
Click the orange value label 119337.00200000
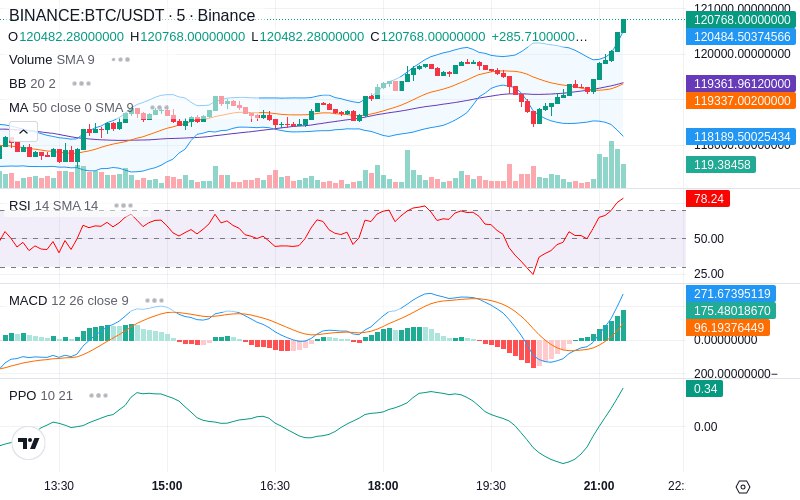tap(741, 101)
